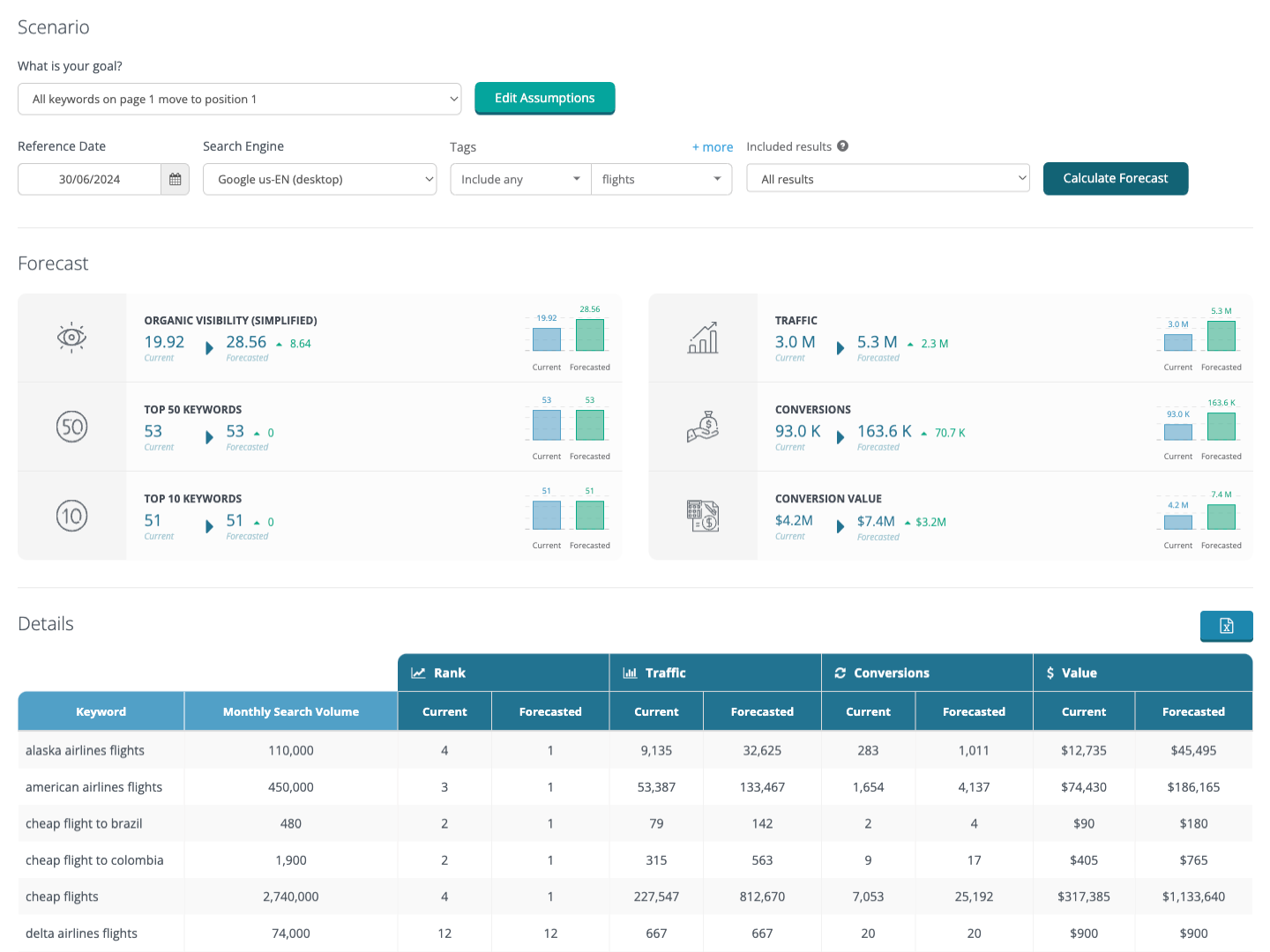The image size is (1270, 952).
Task: Click Traffic Forecasted column header
Action: coord(762,711)
